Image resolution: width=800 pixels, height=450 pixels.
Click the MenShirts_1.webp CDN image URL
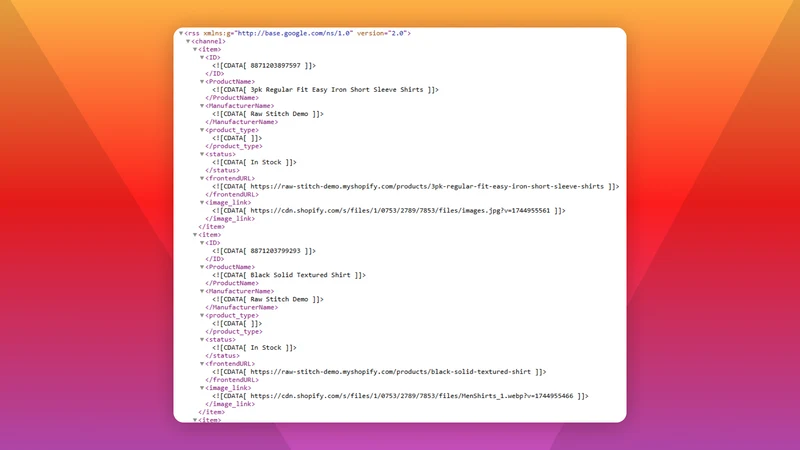point(412,396)
